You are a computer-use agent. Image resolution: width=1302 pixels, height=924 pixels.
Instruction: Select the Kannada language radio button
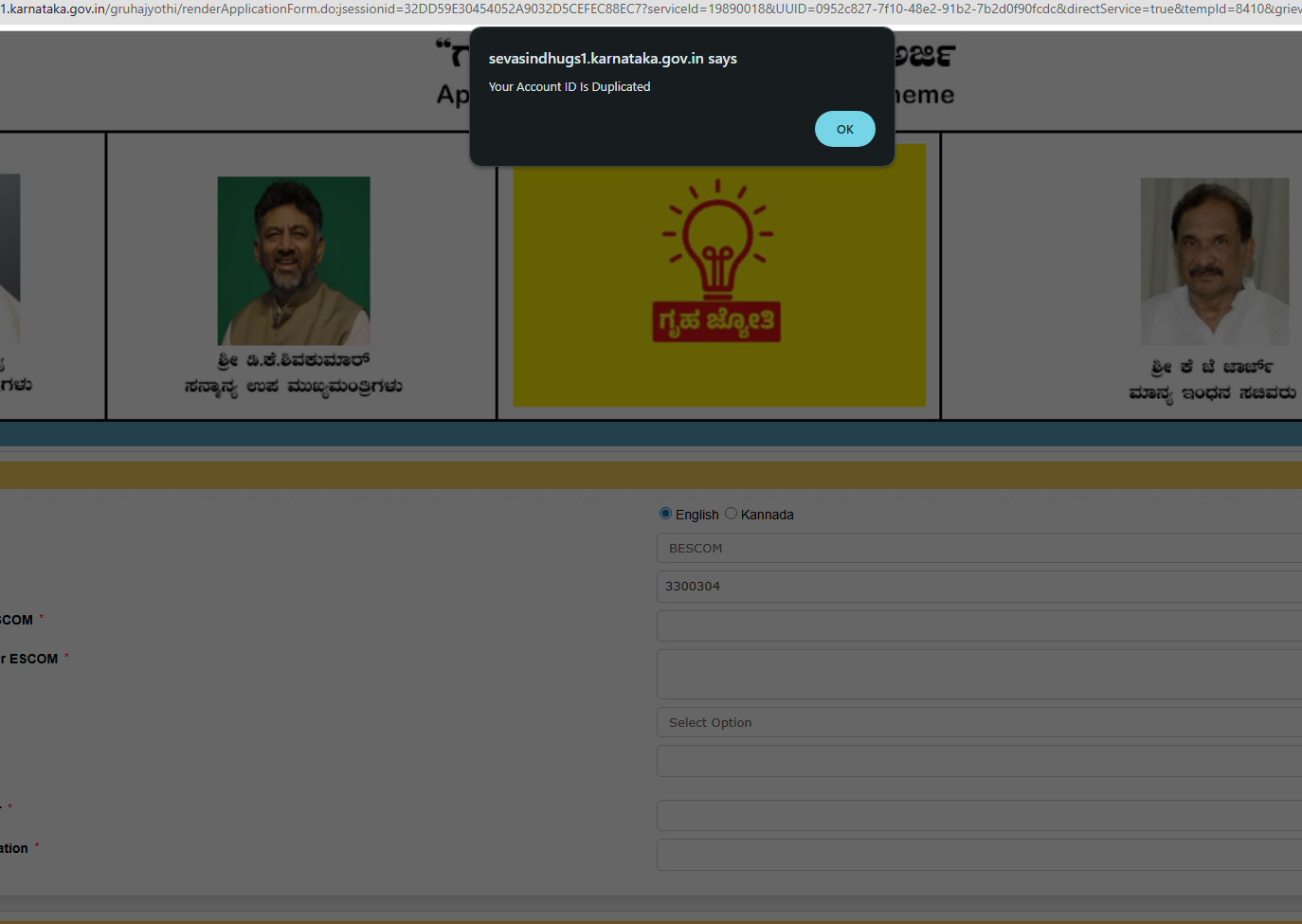click(x=731, y=514)
